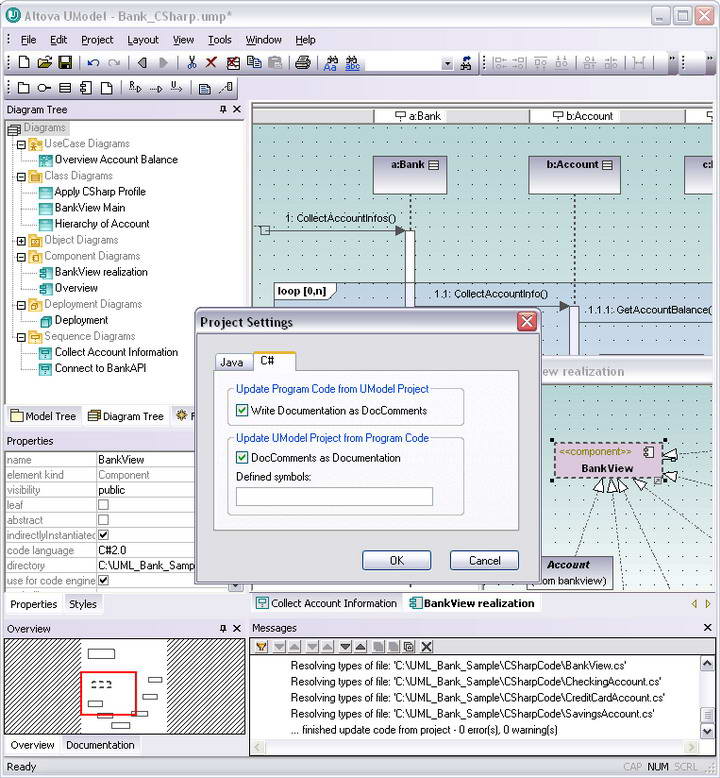
Task: Click the a:Bank lifeline box
Action: coord(410,175)
